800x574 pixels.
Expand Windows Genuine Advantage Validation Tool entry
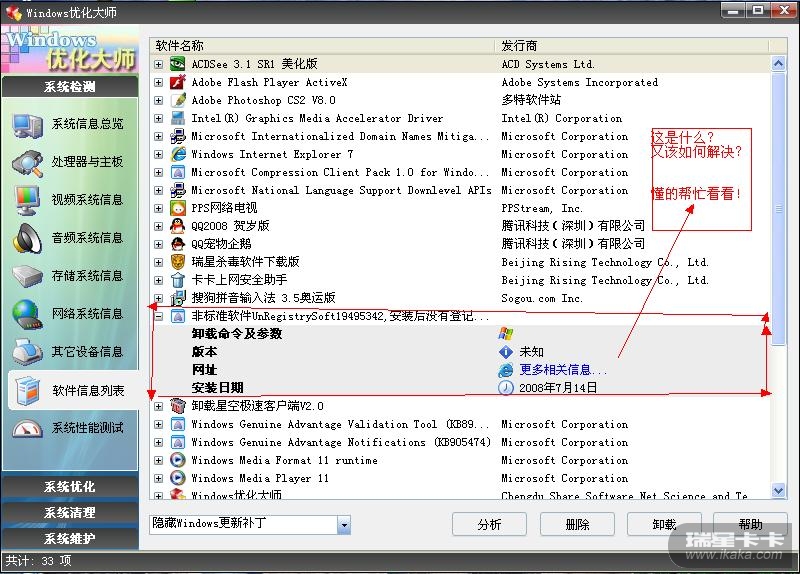(x=159, y=425)
